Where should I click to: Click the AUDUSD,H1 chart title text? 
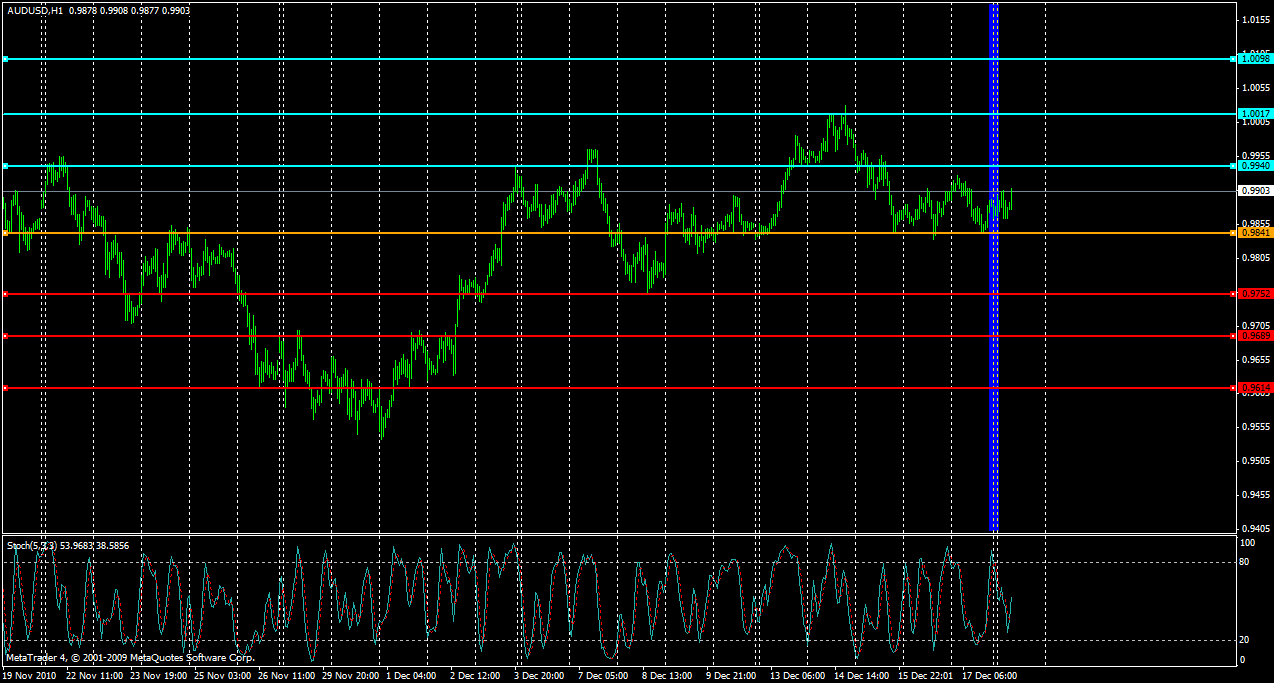pos(34,10)
